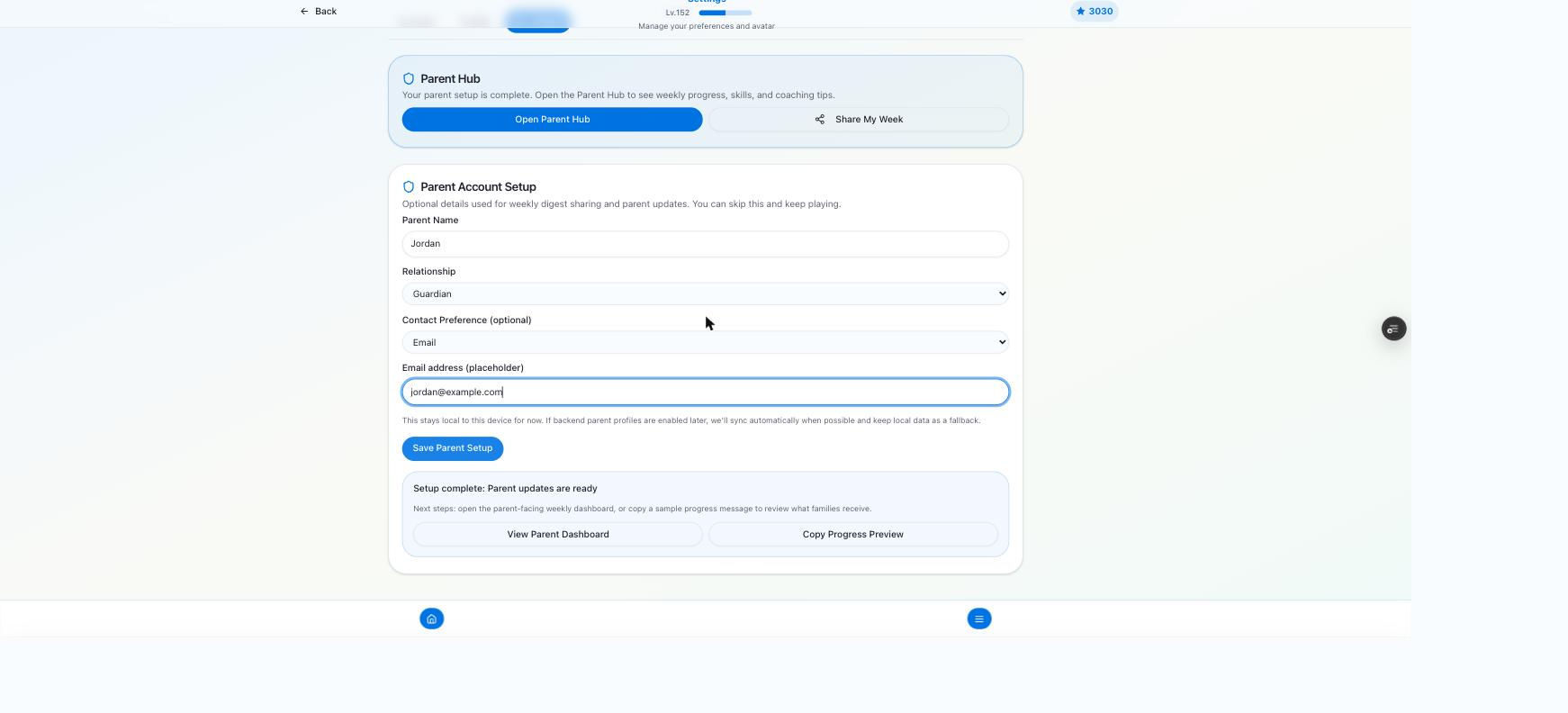The width and height of the screenshot is (1568, 713).
Task: Click the Email address input field
Action: tap(705, 392)
